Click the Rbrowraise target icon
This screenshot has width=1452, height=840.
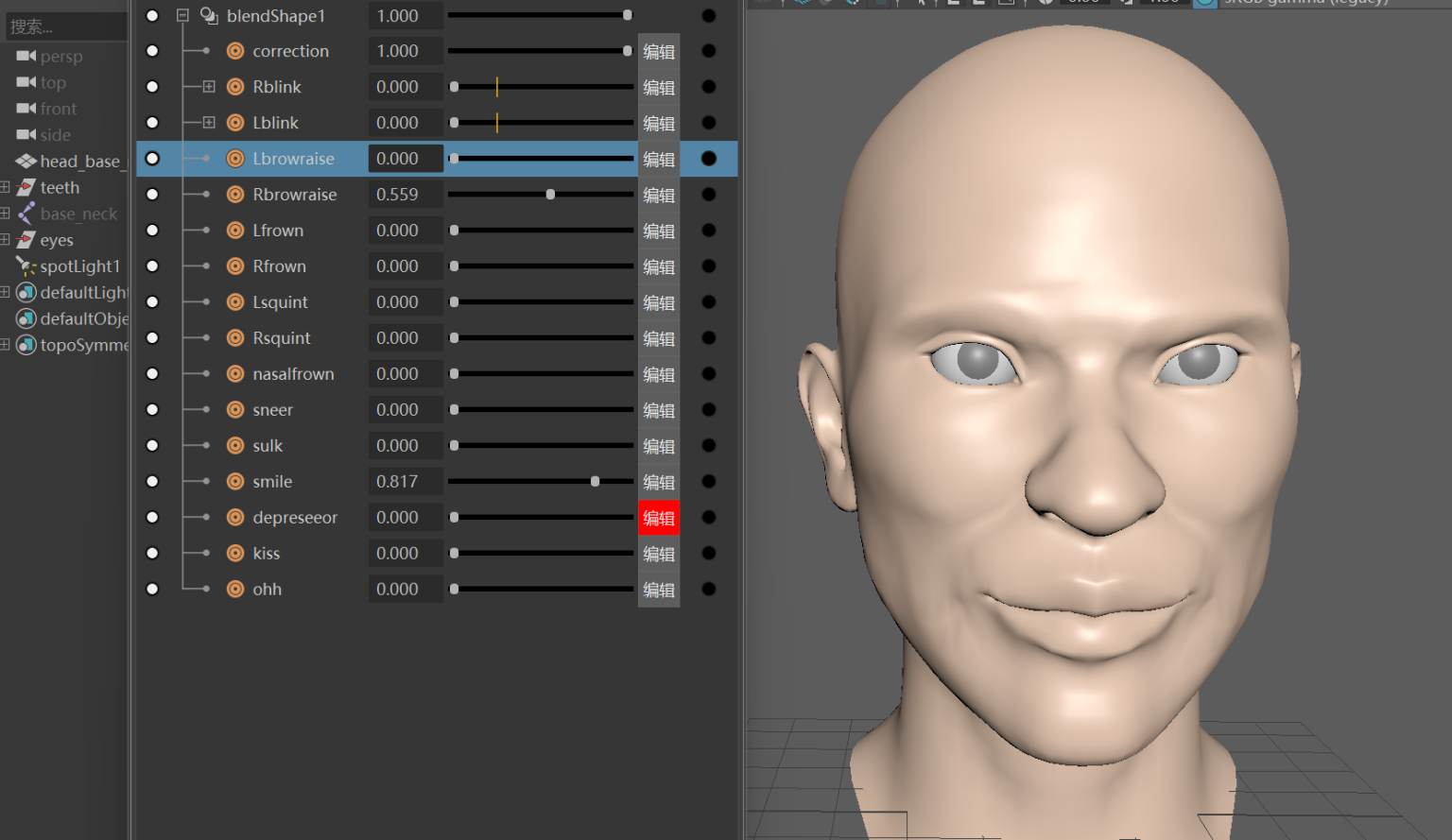click(x=235, y=195)
